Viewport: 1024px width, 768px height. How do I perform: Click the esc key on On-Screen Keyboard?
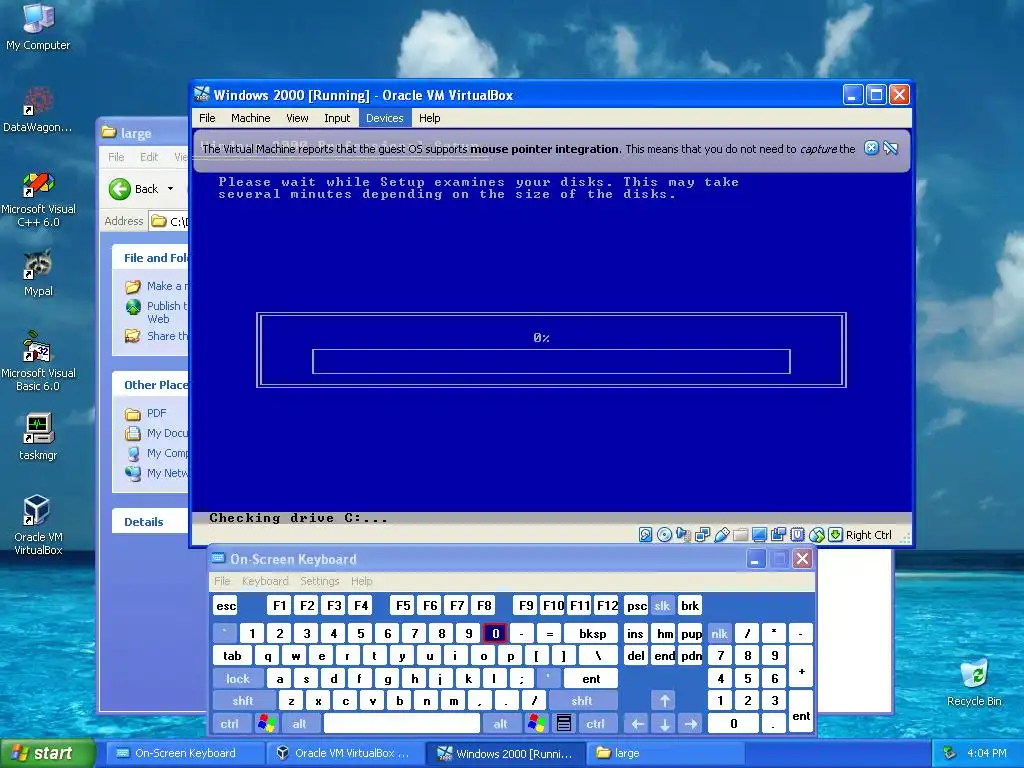tap(226, 605)
